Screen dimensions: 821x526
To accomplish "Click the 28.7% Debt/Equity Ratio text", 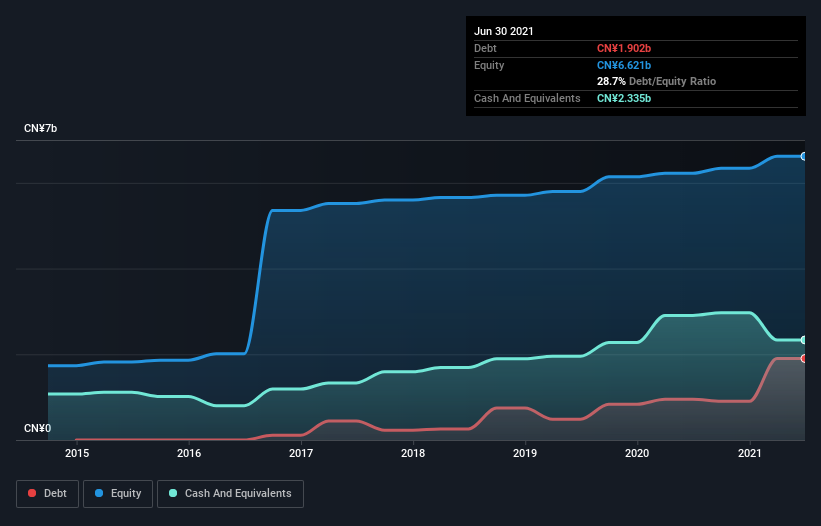I will [x=657, y=82].
